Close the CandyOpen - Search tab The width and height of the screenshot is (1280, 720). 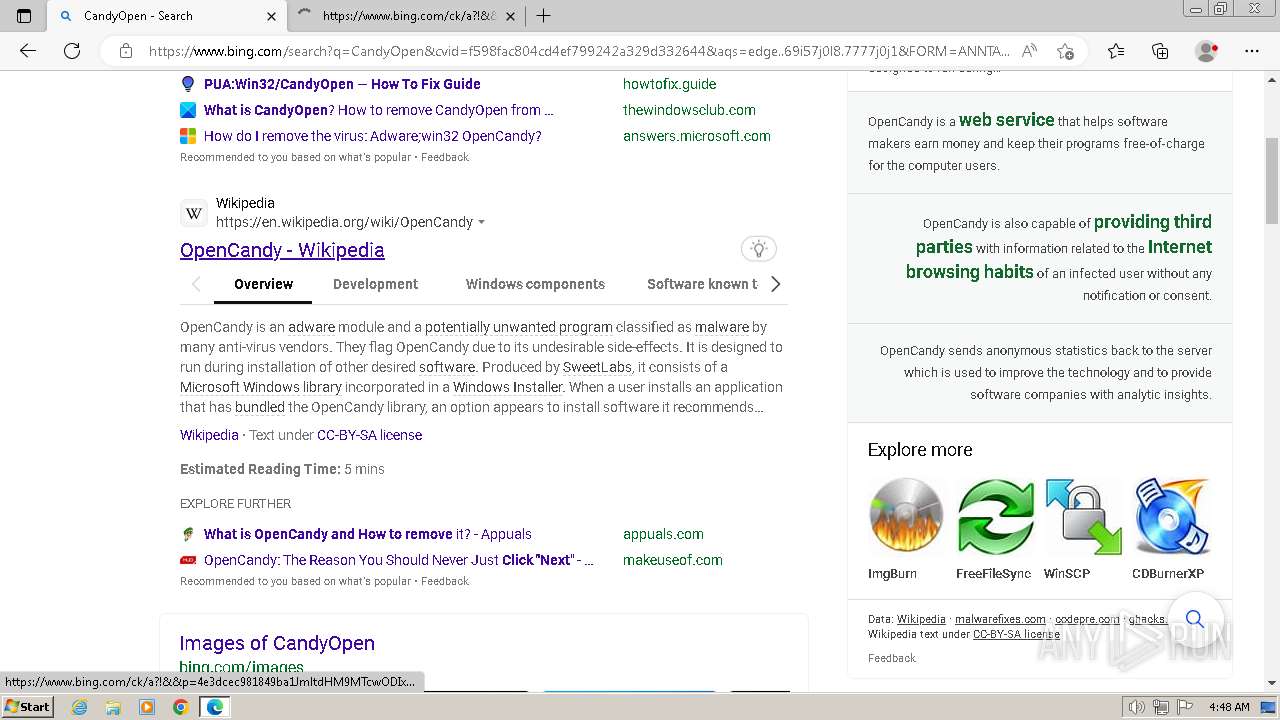271,16
